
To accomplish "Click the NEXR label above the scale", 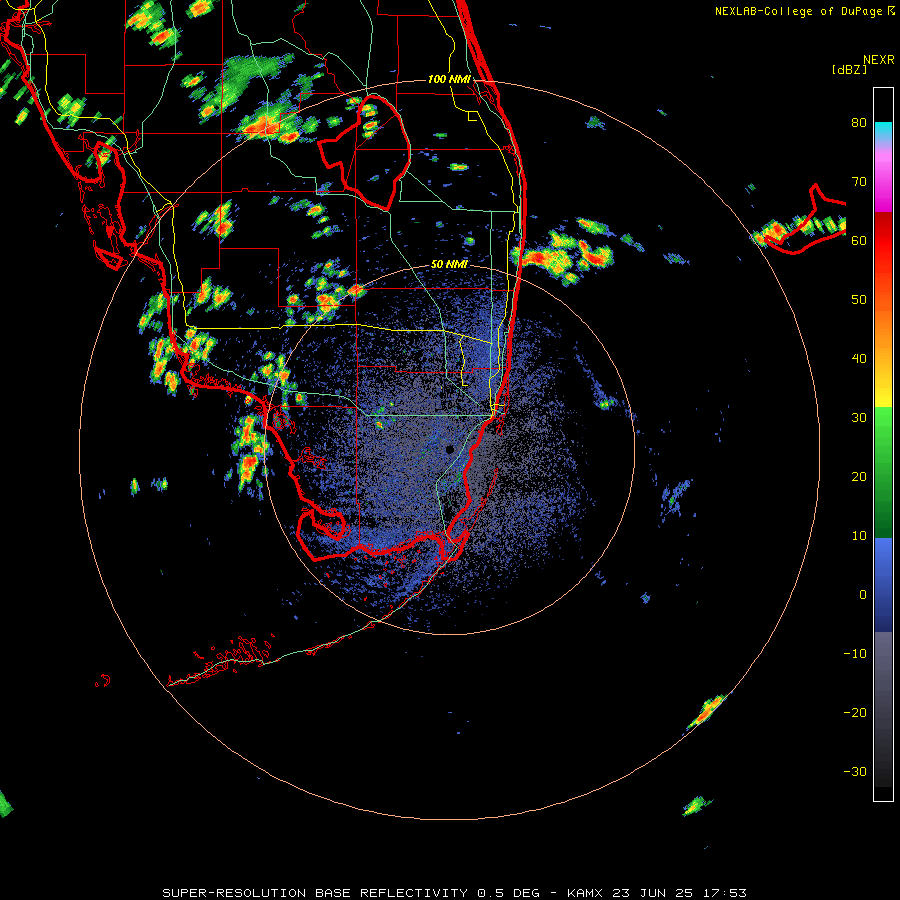I will point(878,60).
